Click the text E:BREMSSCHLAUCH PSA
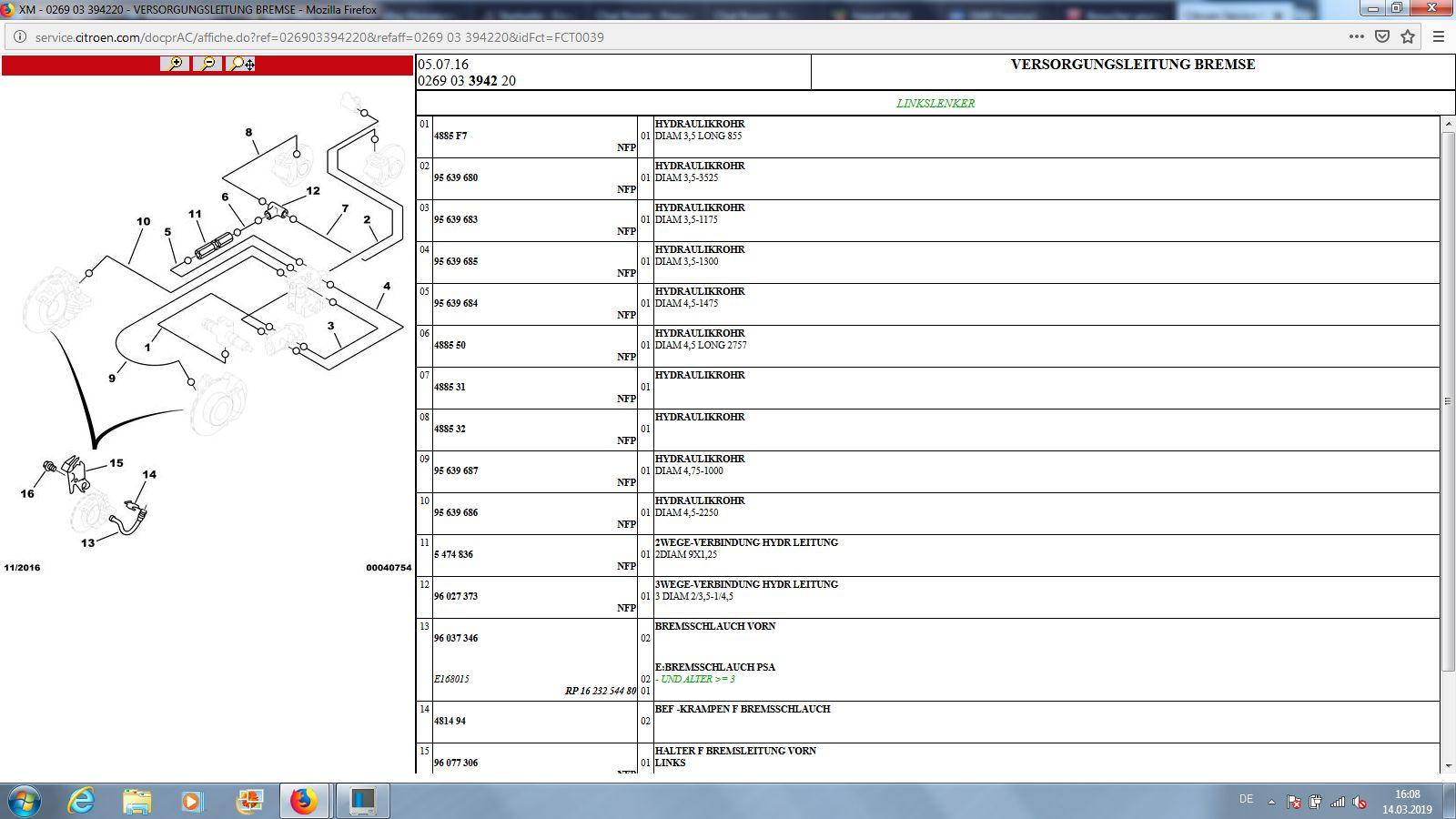 715,667
